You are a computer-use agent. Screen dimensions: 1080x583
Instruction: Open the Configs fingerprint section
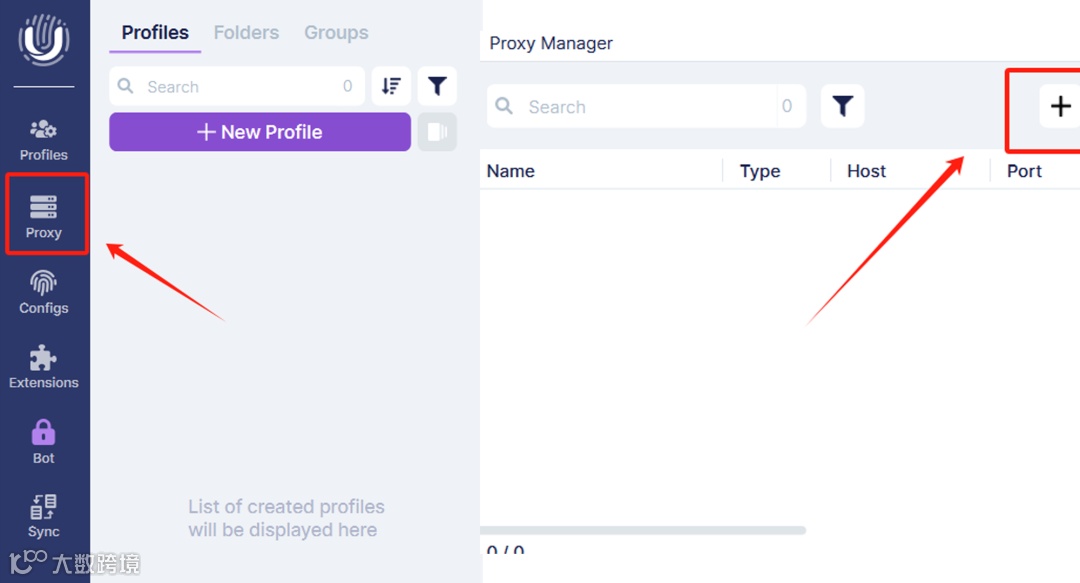pyautogui.click(x=44, y=292)
